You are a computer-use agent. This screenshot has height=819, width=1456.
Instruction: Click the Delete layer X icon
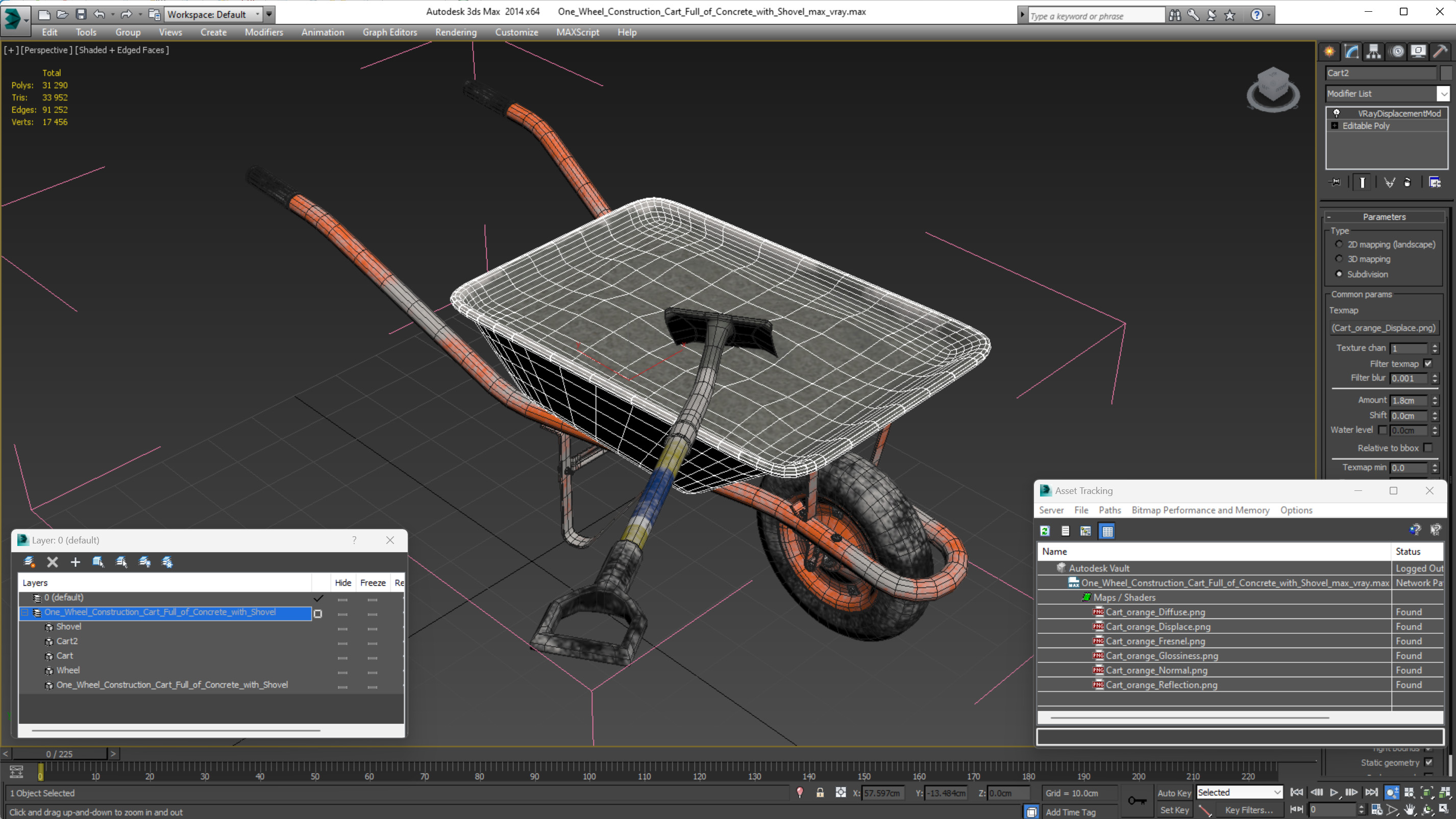tap(53, 562)
